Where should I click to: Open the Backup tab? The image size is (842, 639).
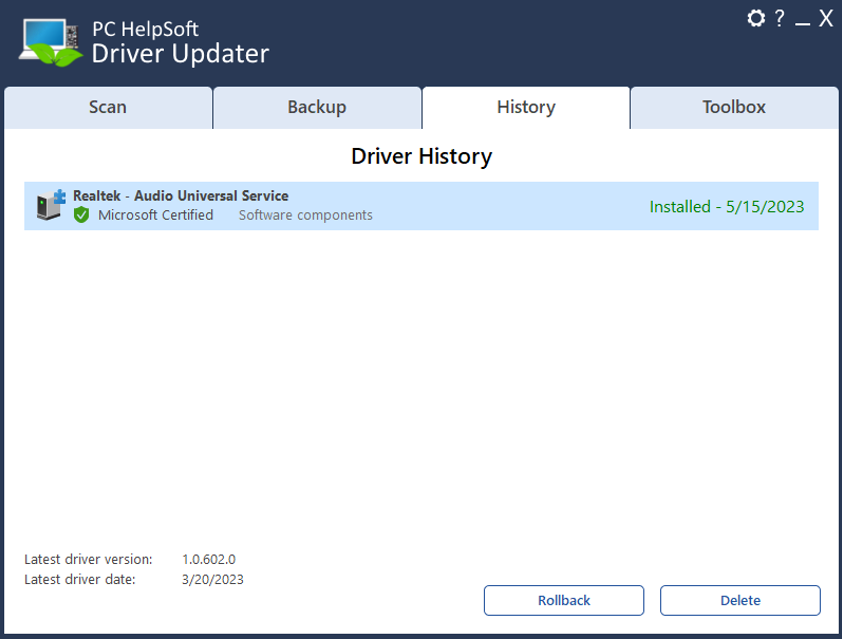(x=317, y=107)
